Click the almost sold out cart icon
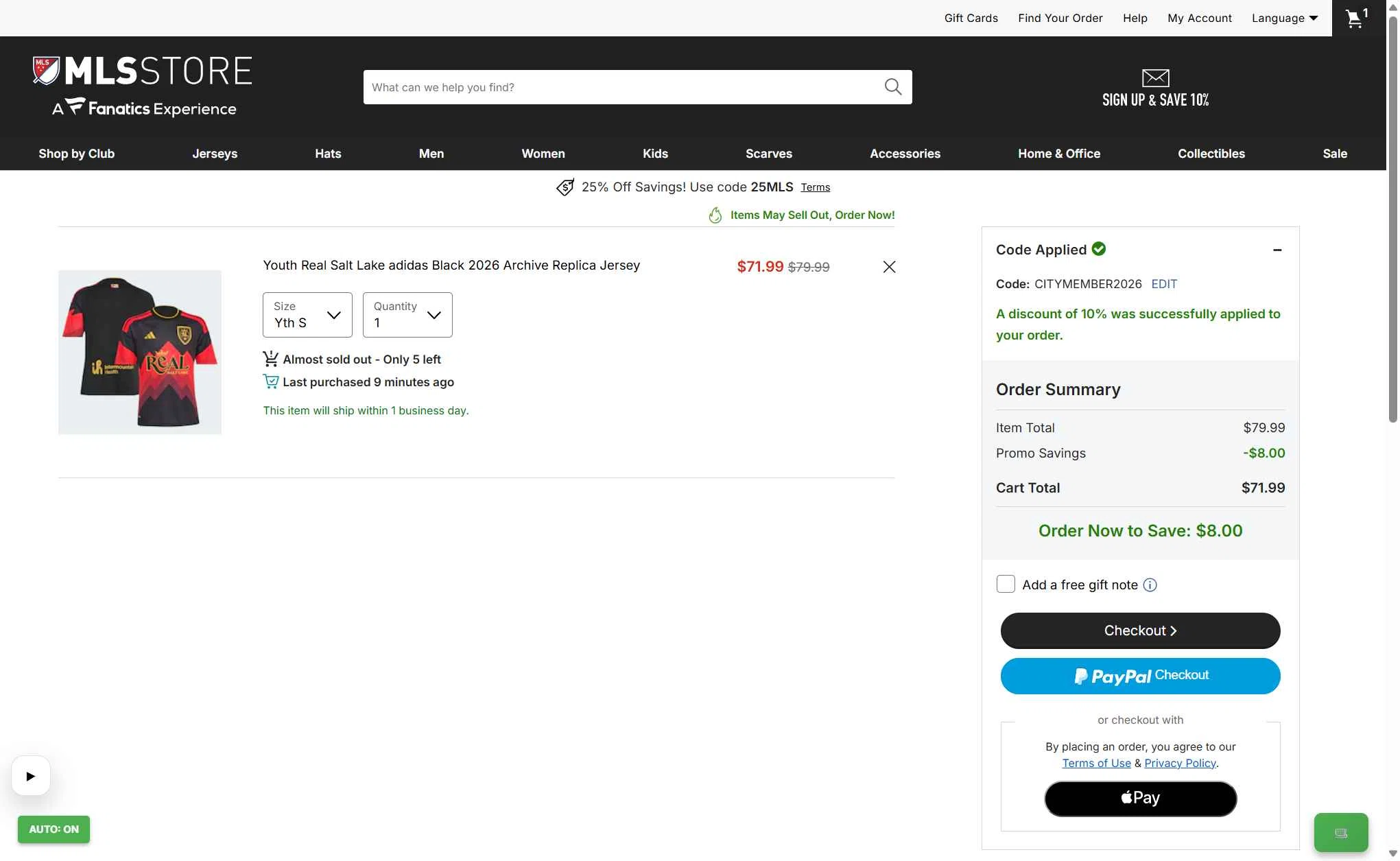1400x861 pixels. point(271,359)
